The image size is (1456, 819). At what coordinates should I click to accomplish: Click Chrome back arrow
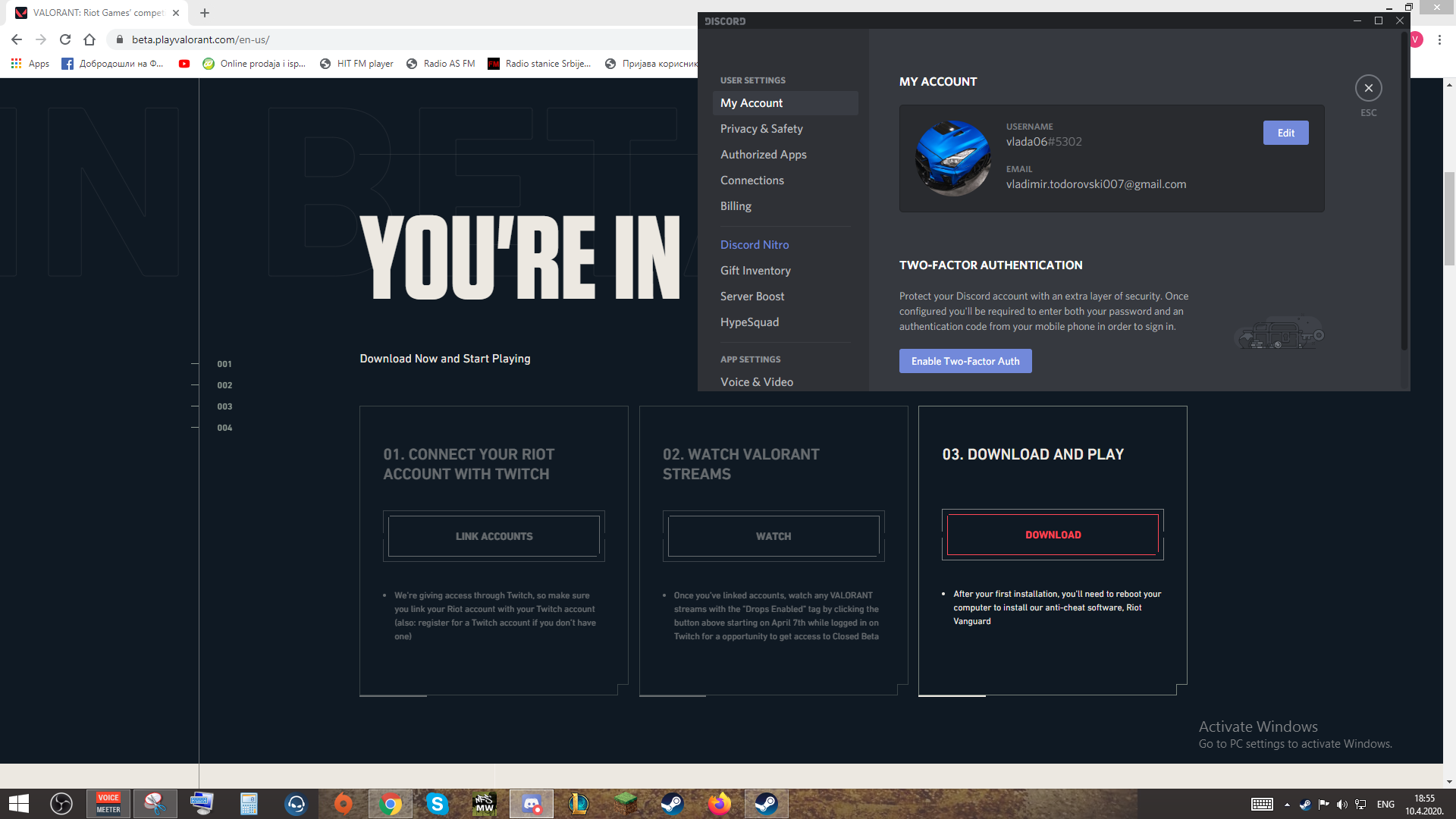tap(17, 39)
